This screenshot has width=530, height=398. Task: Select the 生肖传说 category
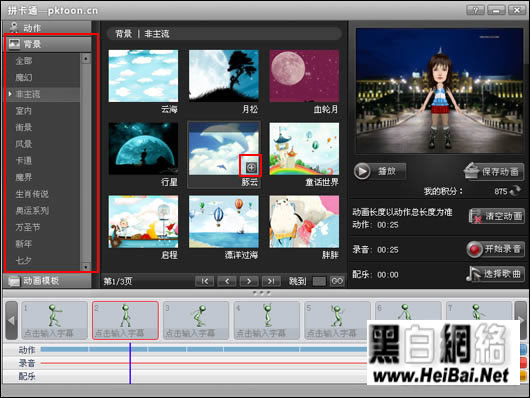32,194
